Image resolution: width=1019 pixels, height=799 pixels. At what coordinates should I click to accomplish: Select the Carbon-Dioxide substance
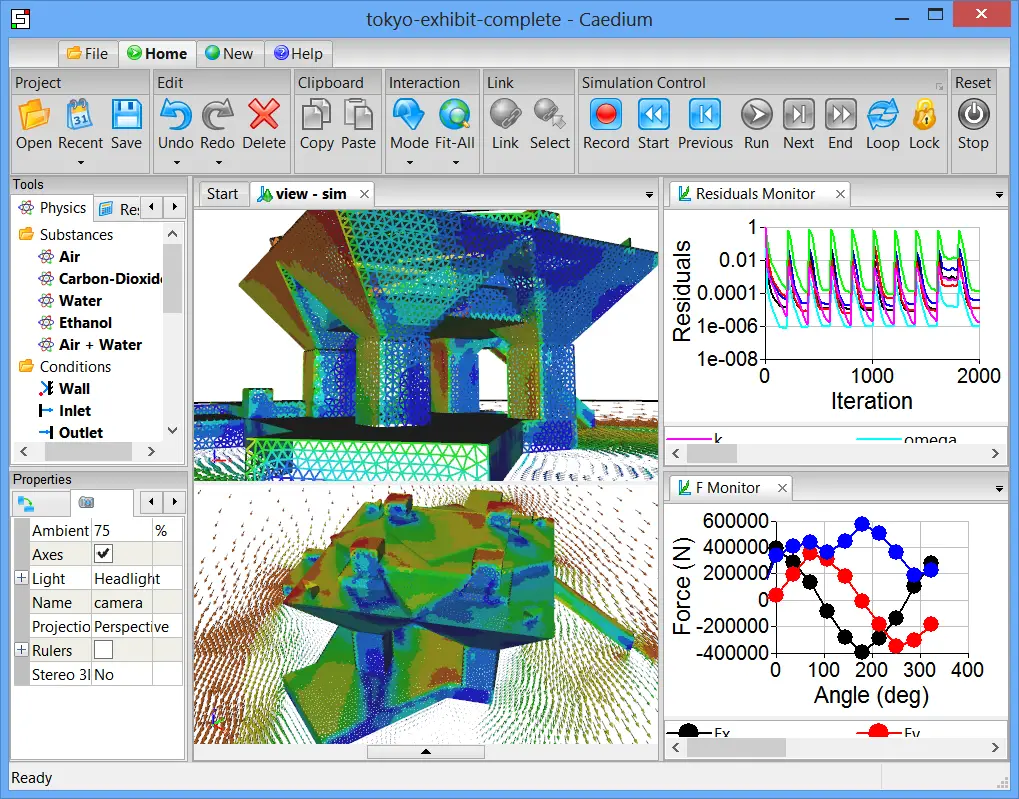click(x=108, y=279)
